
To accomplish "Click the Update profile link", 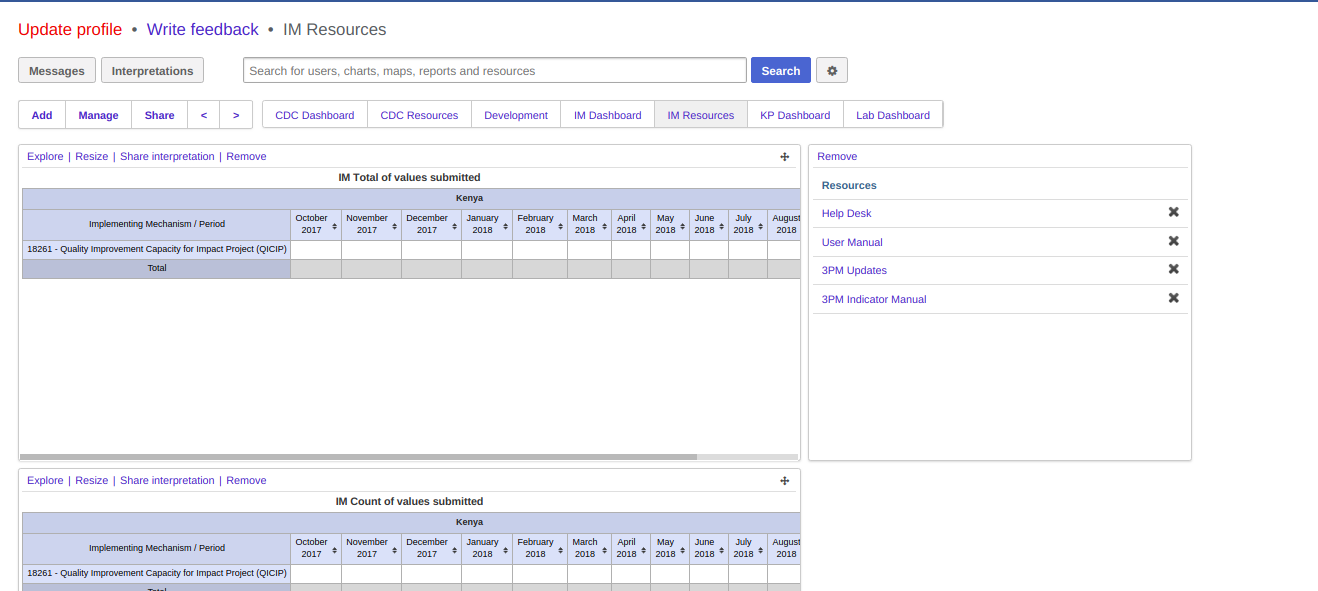I will pos(70,30).
